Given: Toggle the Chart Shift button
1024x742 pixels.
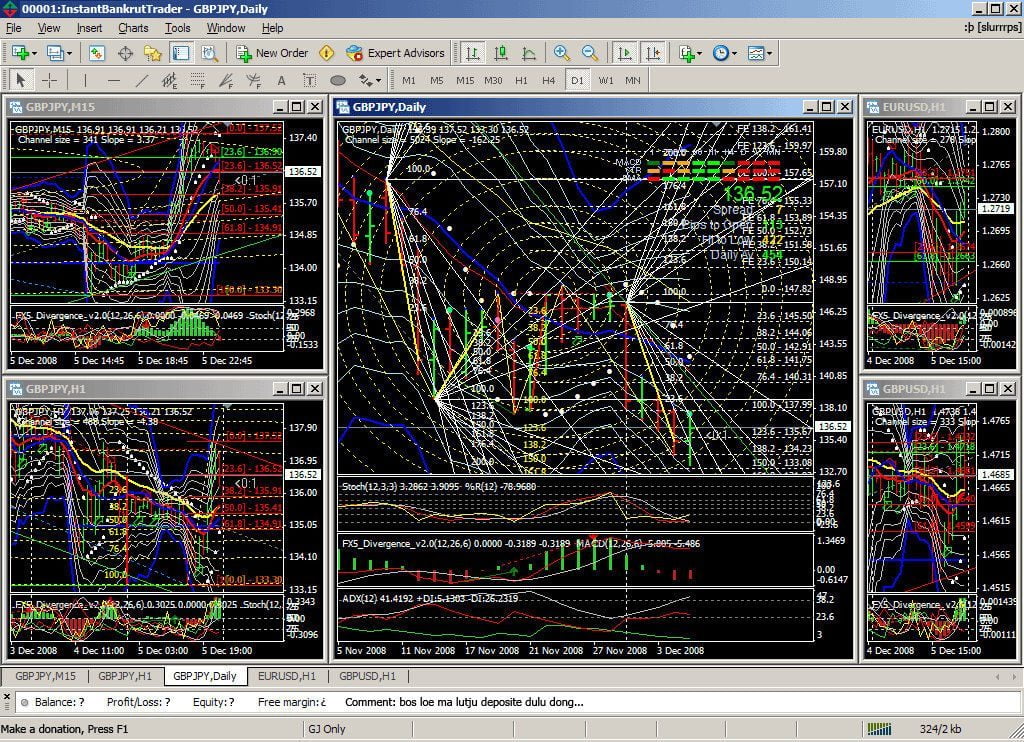Looking at the screenshot, I should (653, 53).
